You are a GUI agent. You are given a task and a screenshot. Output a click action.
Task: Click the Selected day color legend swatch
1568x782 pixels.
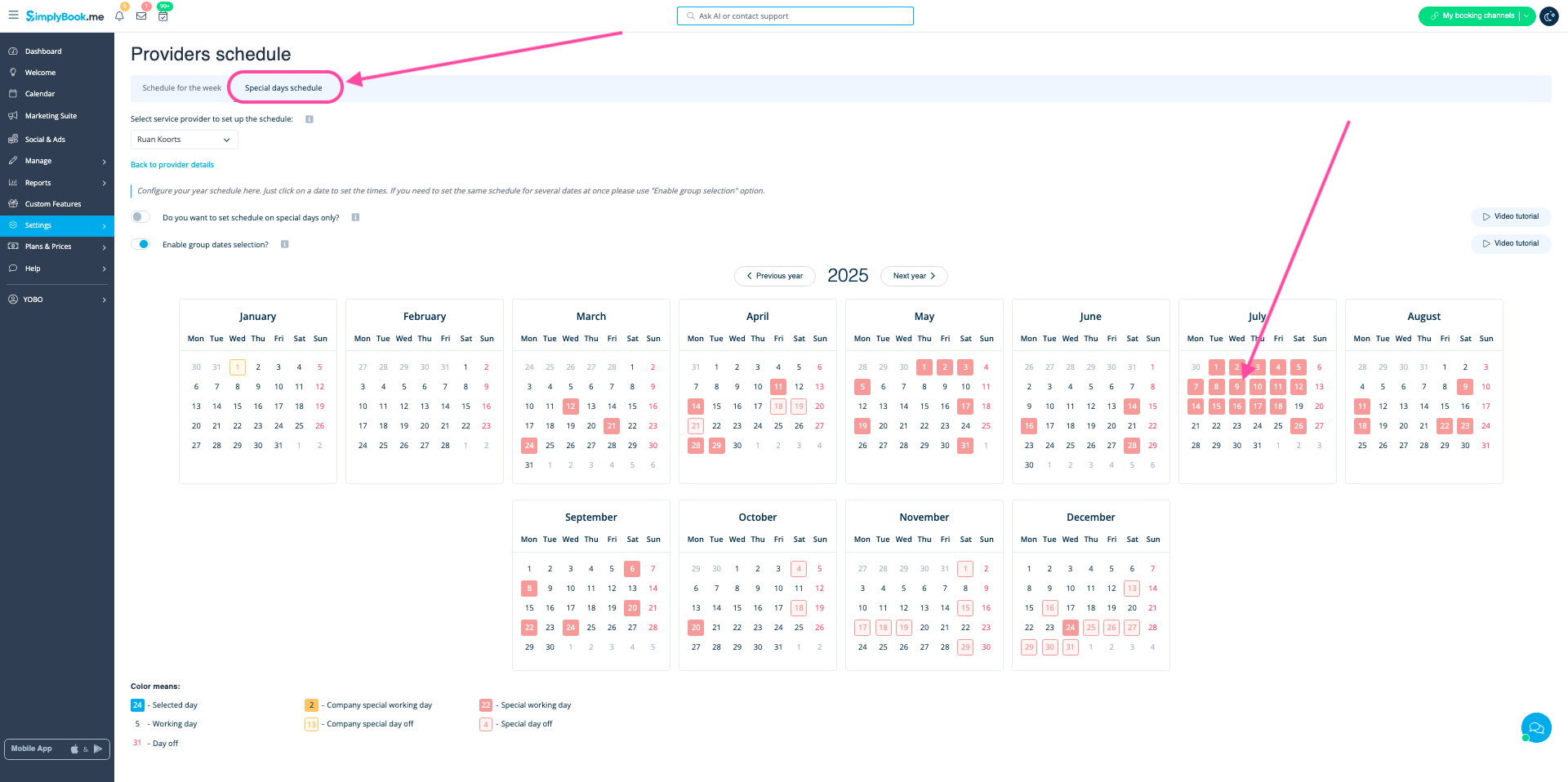tap(137, 705)
